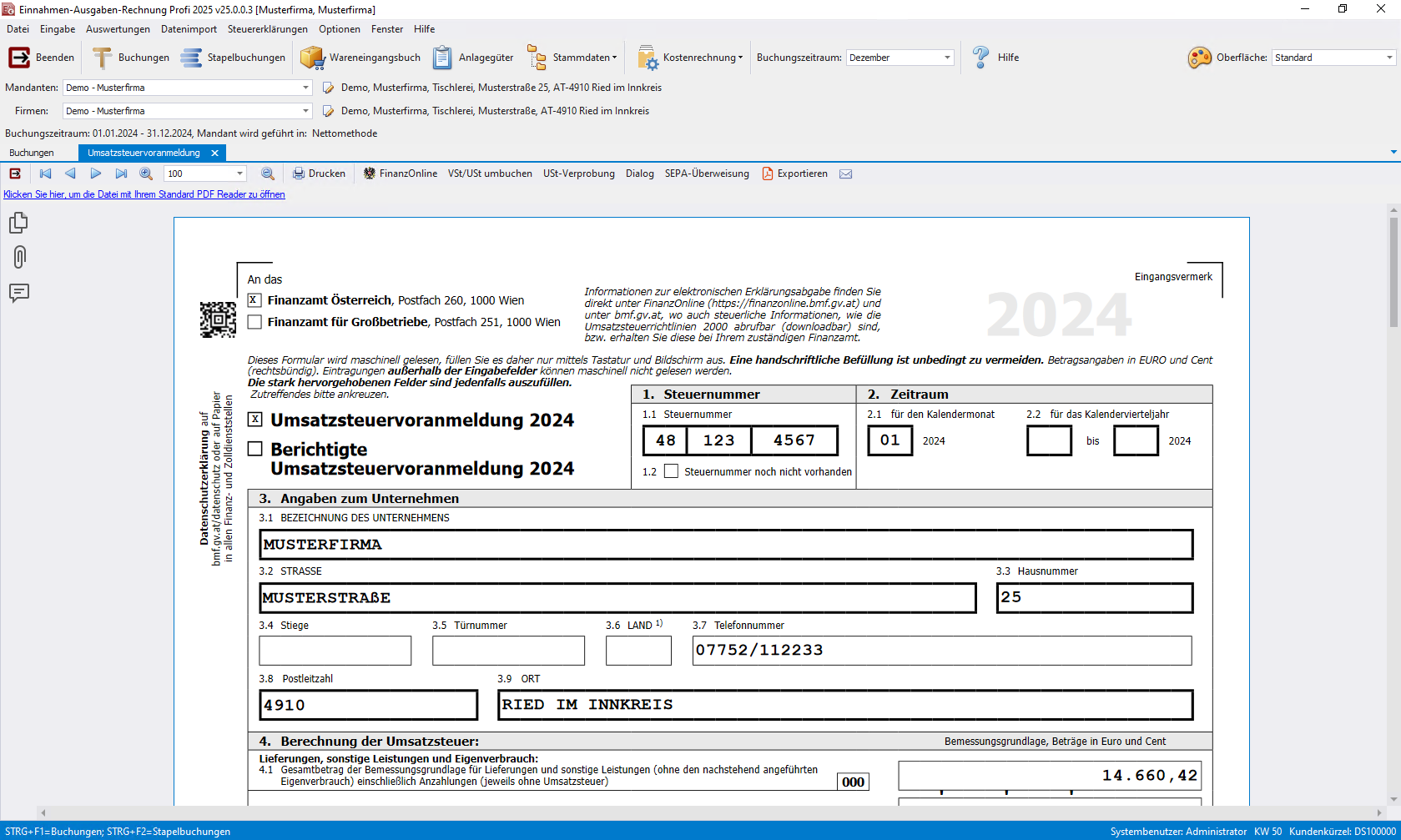Screen dimensions: 1401x840
Task: Open the Optionen menu
Action: 340,29
